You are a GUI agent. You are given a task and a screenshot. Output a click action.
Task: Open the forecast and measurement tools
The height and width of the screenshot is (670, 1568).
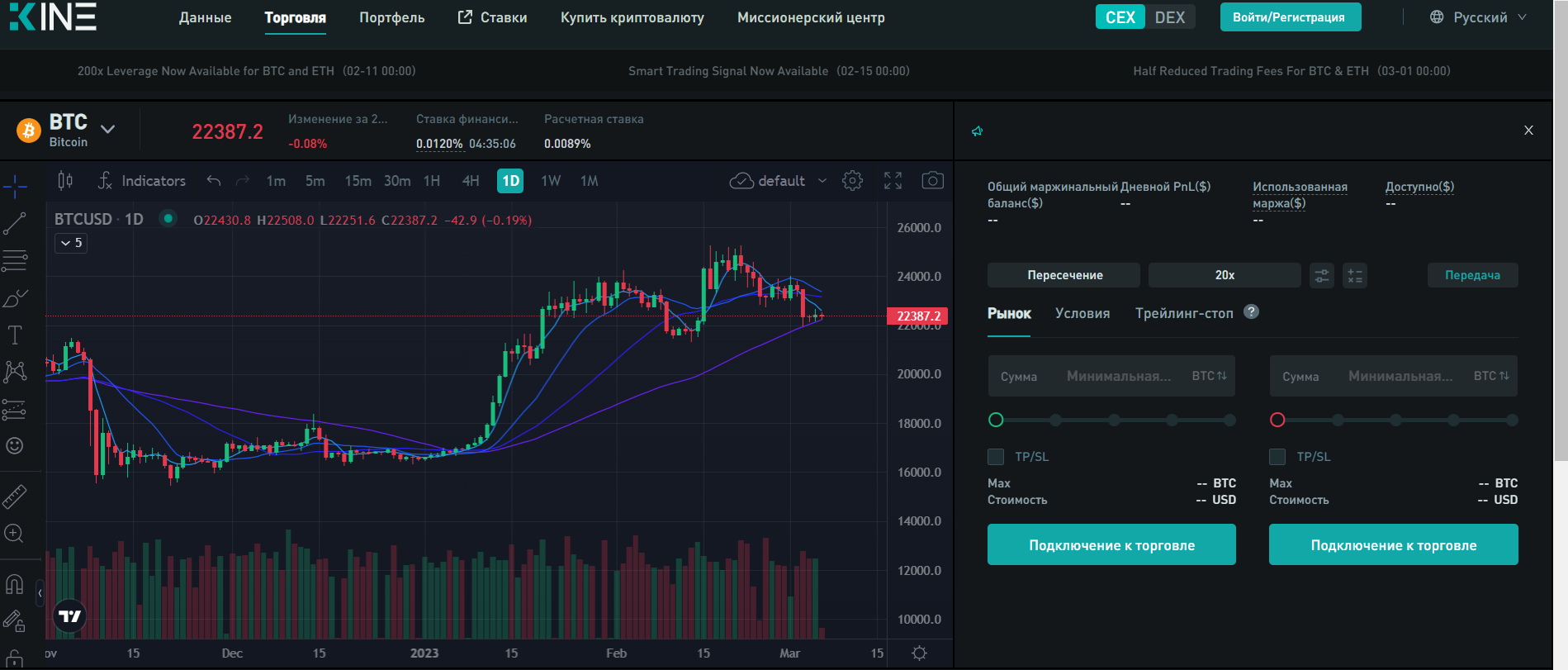(15, 409)
